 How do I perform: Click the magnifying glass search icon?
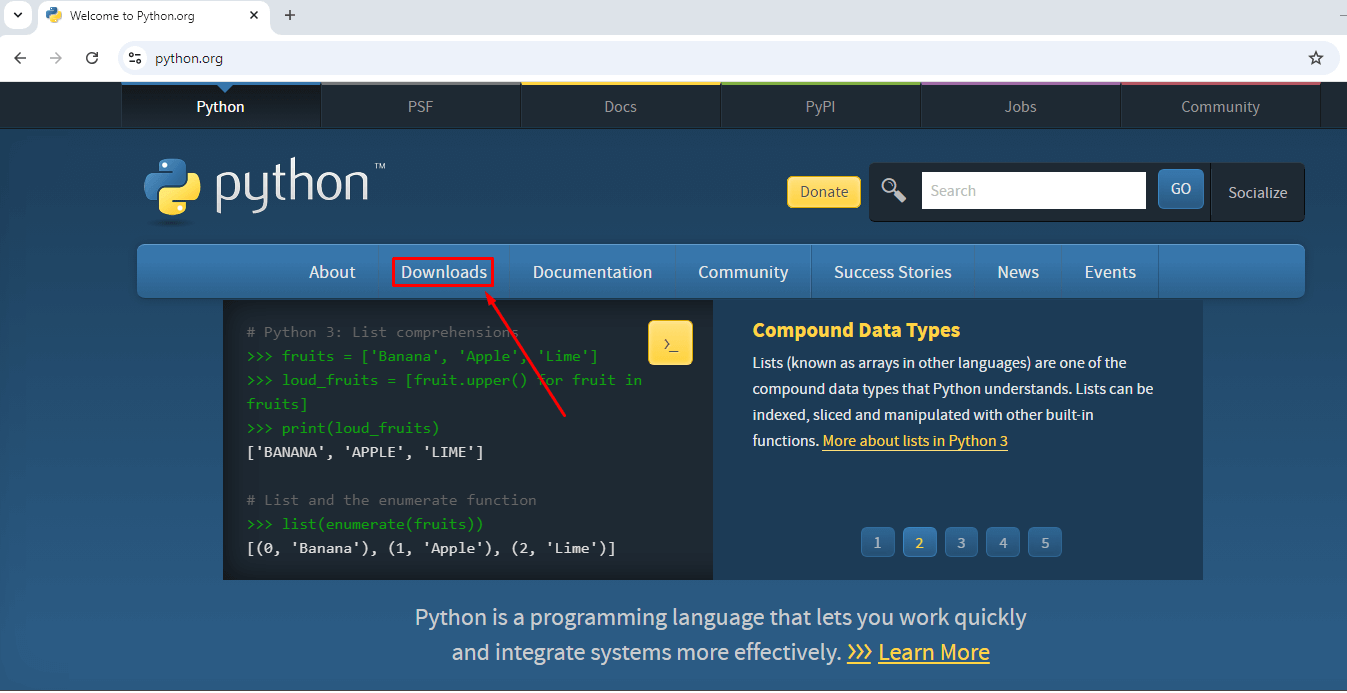point(893,190)
